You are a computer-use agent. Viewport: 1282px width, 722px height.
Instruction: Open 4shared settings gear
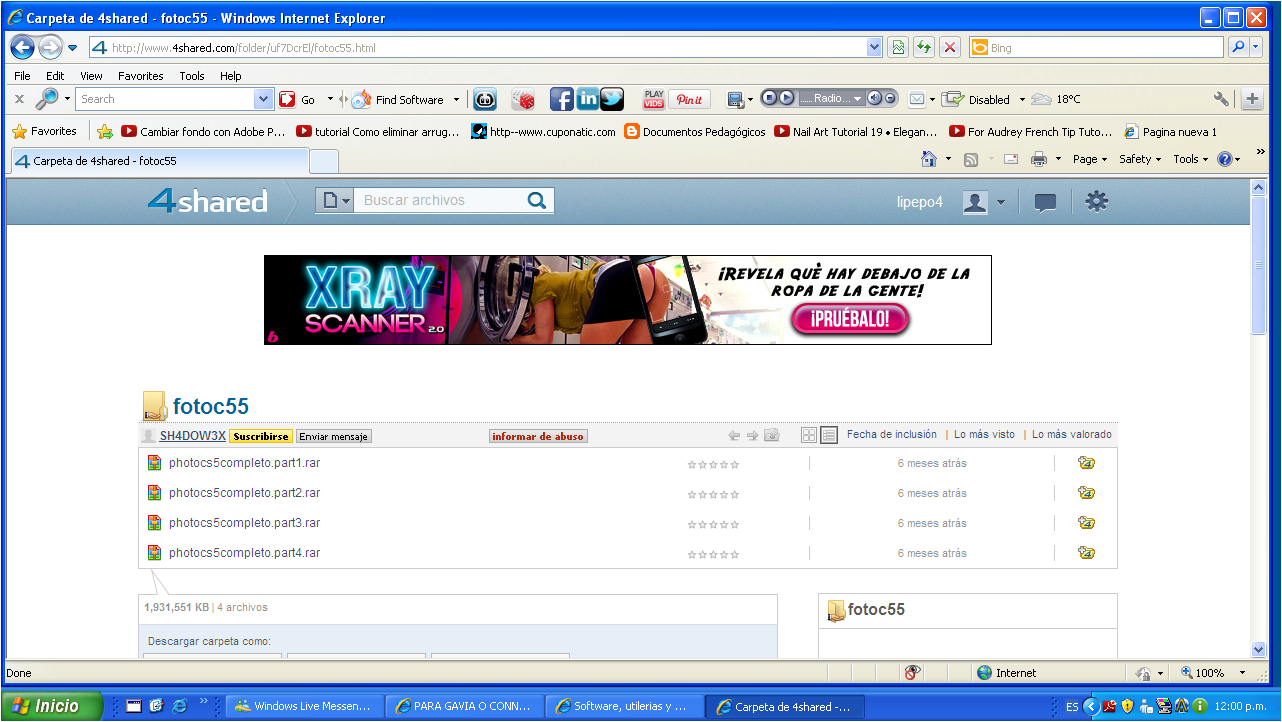tap(1097, 202)
